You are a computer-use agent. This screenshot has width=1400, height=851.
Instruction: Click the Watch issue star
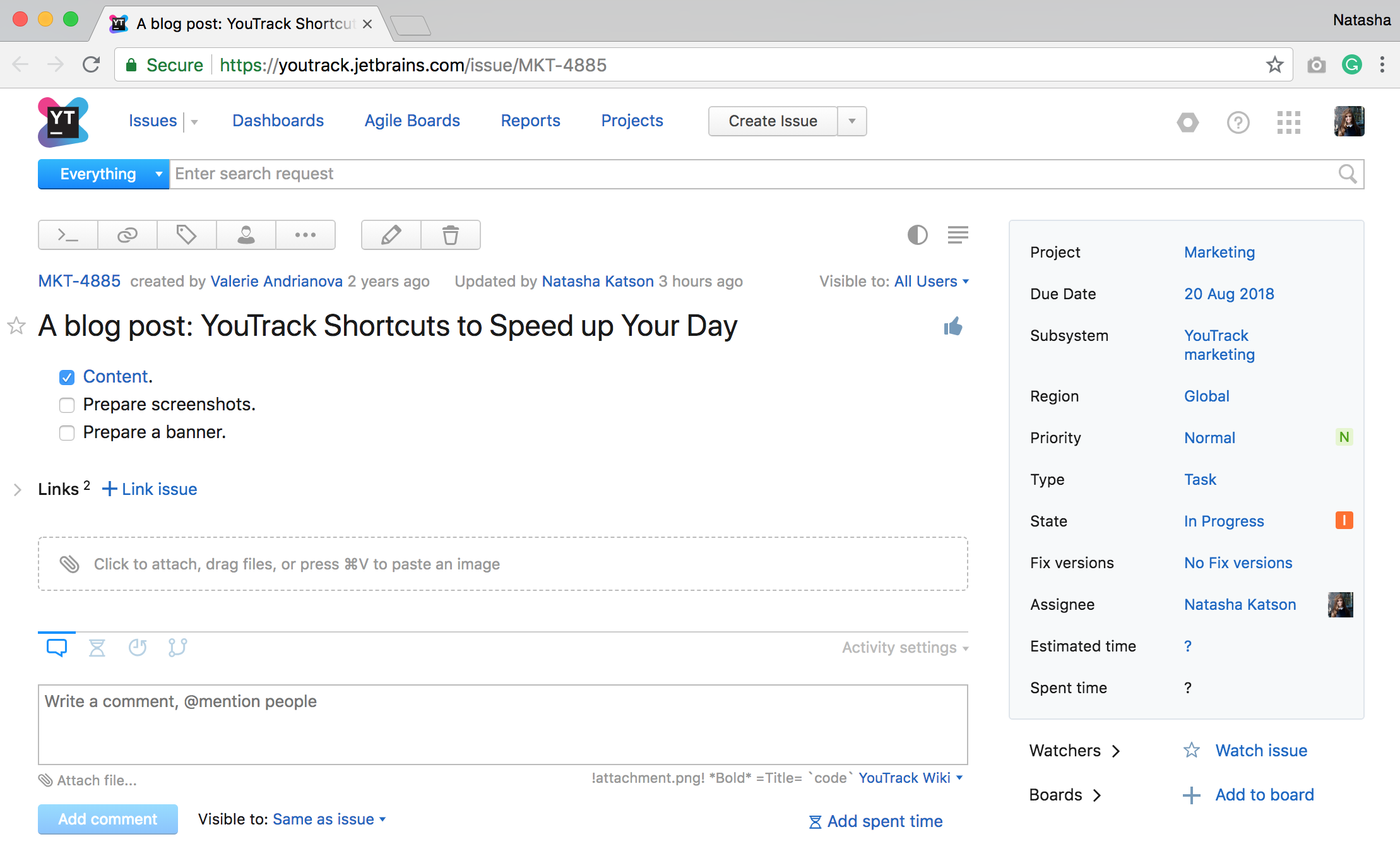coord(1191,750)
